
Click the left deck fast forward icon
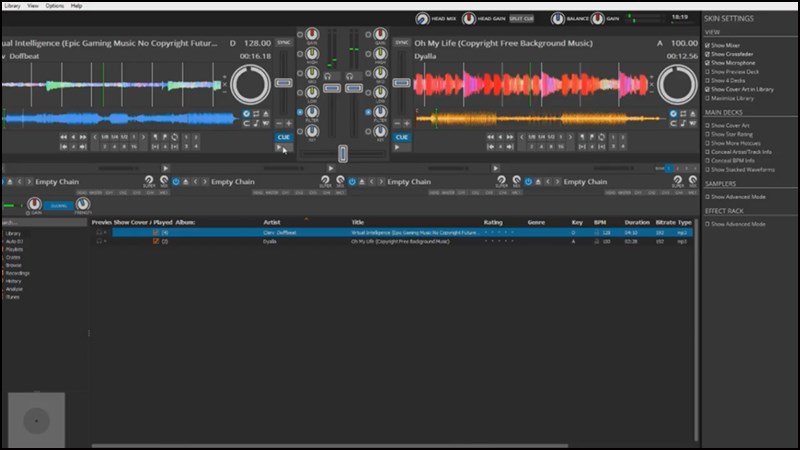coord(83,137)
